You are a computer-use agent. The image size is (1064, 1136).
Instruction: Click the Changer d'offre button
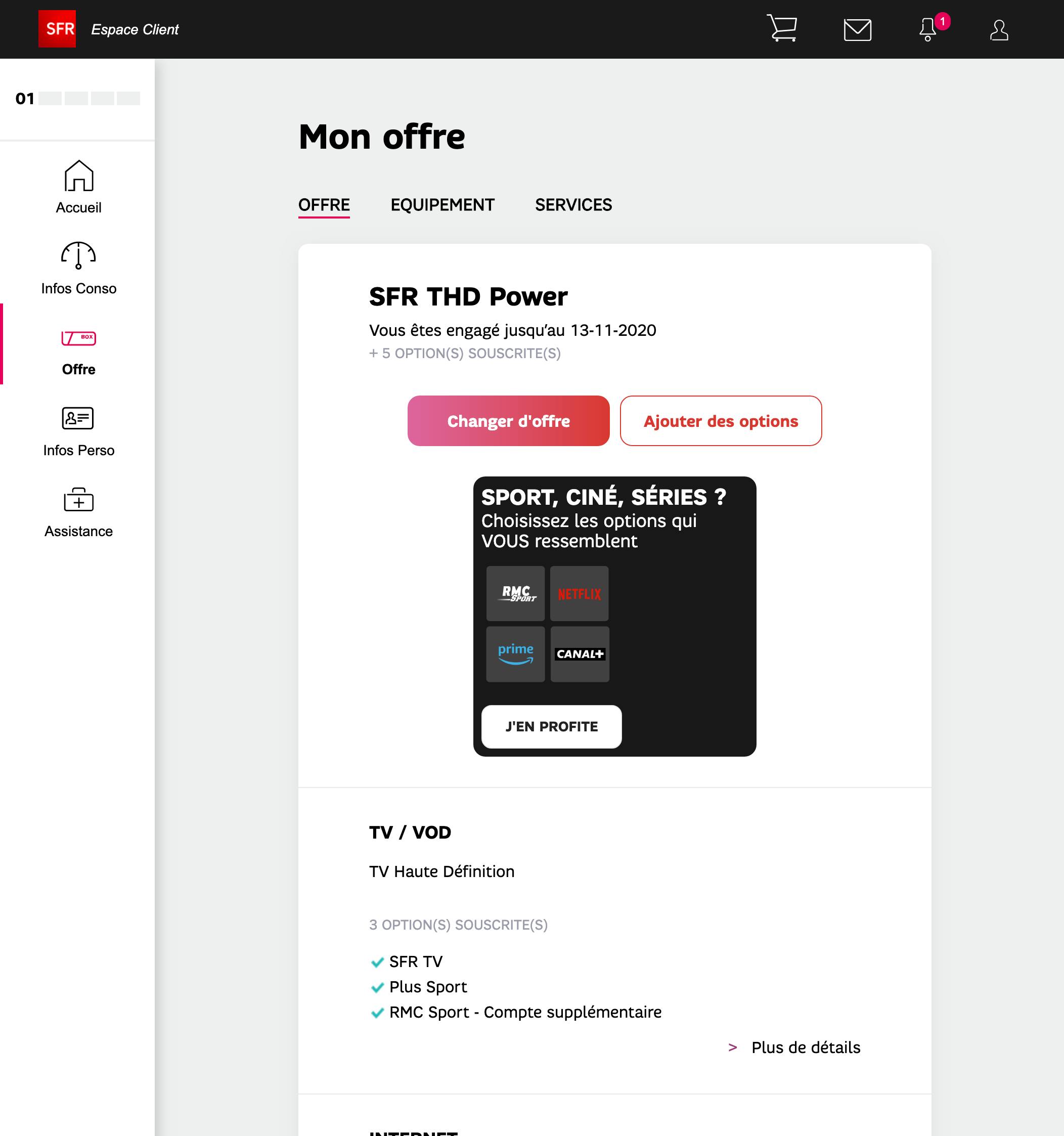tap(508, 421)
